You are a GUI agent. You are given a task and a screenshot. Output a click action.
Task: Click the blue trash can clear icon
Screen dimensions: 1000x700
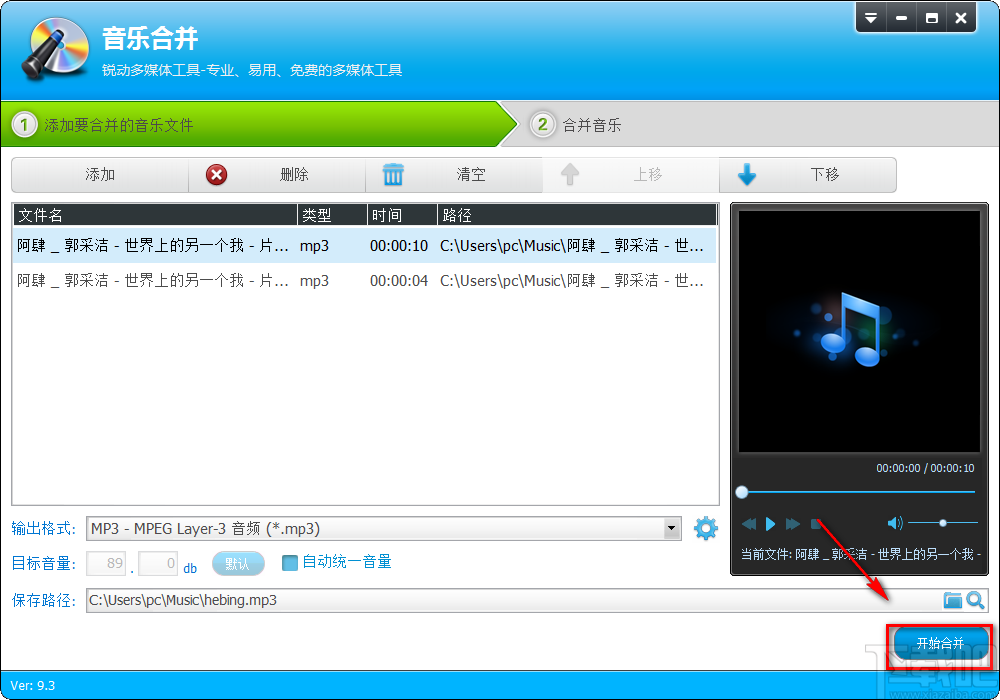pos(393,175)
